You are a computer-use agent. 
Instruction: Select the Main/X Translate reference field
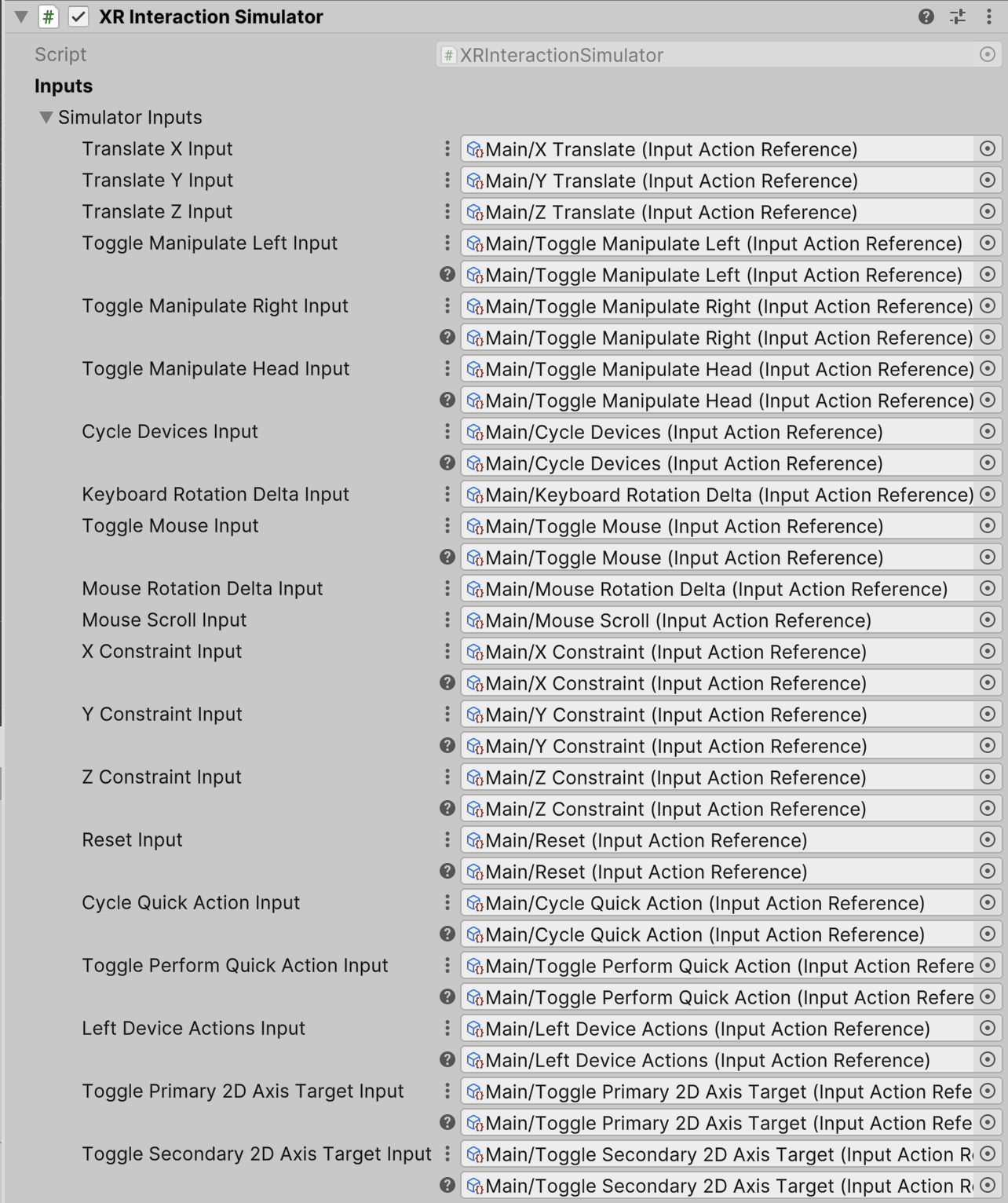(x=707, y=149)
